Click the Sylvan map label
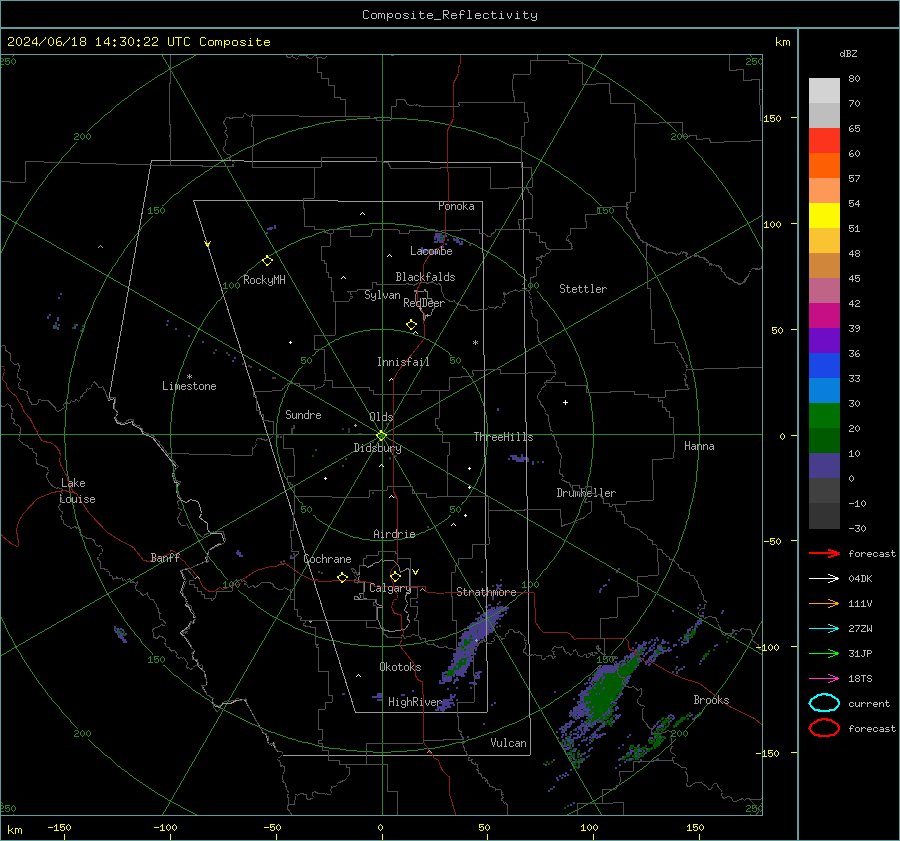900x841 pixels. tap(382, 295)
